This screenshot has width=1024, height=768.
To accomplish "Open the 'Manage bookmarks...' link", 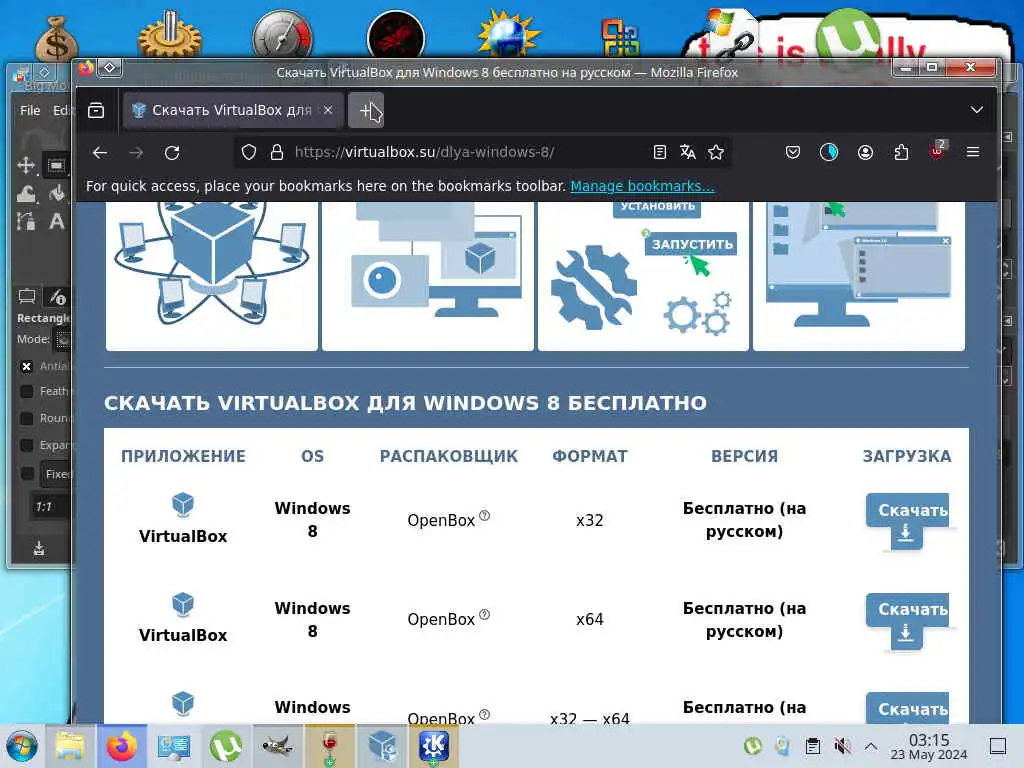I will point(642,186).
